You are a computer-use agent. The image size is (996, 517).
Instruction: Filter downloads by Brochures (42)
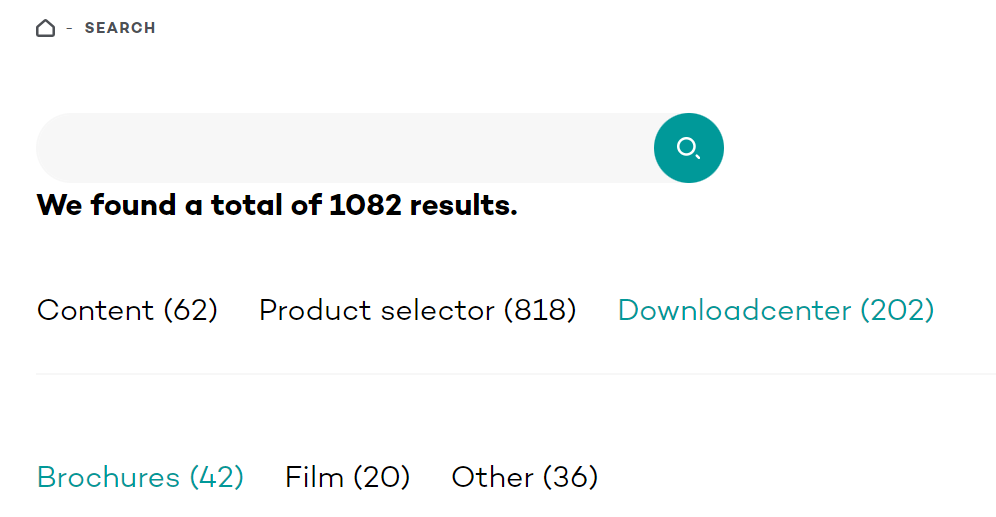140,478
